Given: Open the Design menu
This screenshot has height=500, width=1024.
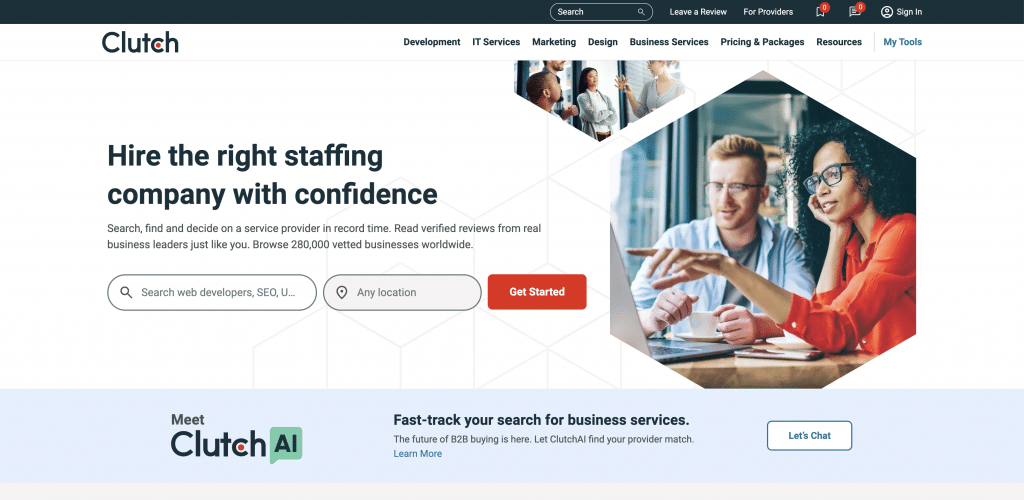Looking at the screenshot, I should [603, 42].
